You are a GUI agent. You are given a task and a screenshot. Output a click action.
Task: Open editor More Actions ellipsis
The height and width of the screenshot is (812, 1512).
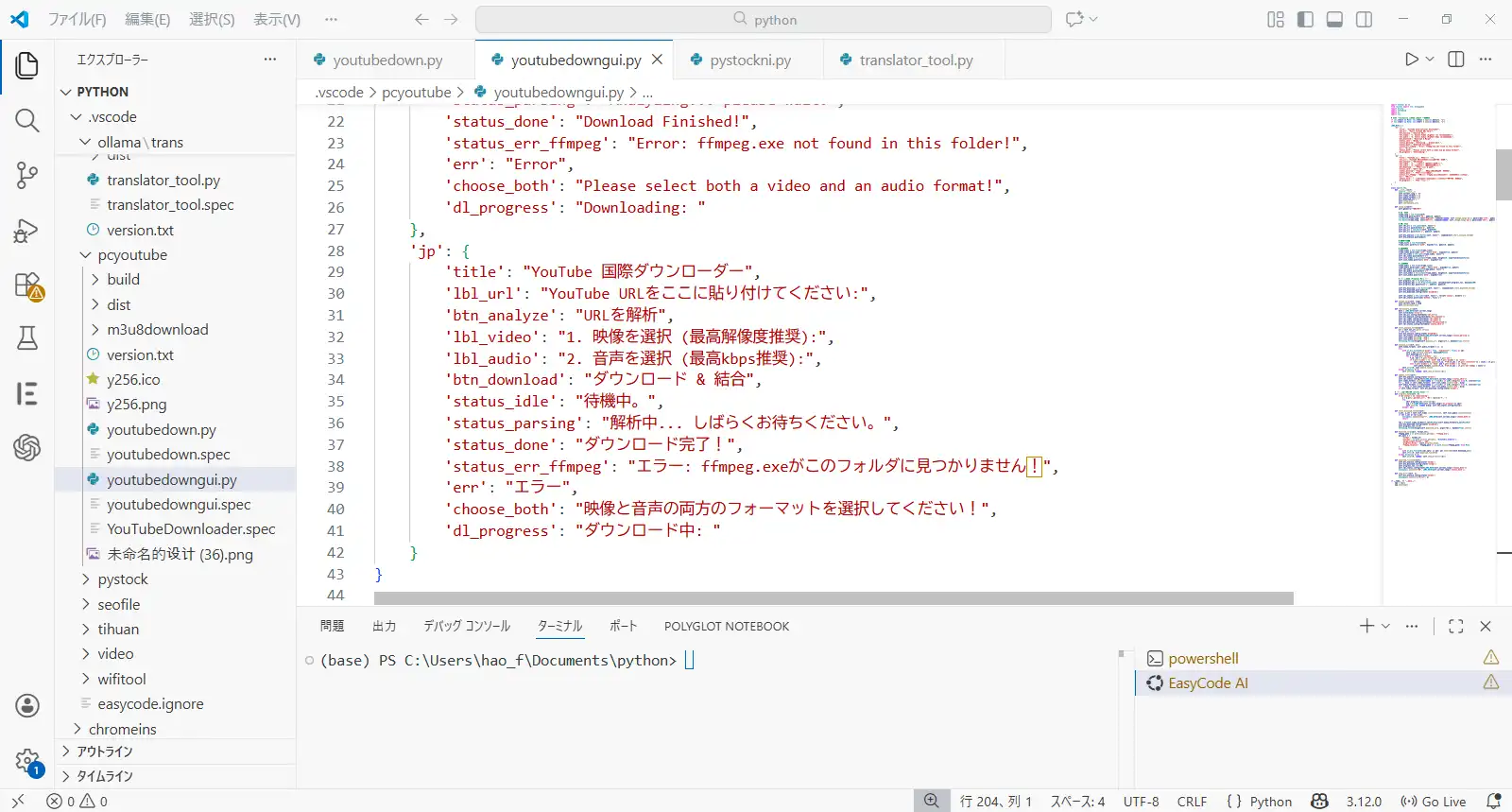[x=1486, y=60]
